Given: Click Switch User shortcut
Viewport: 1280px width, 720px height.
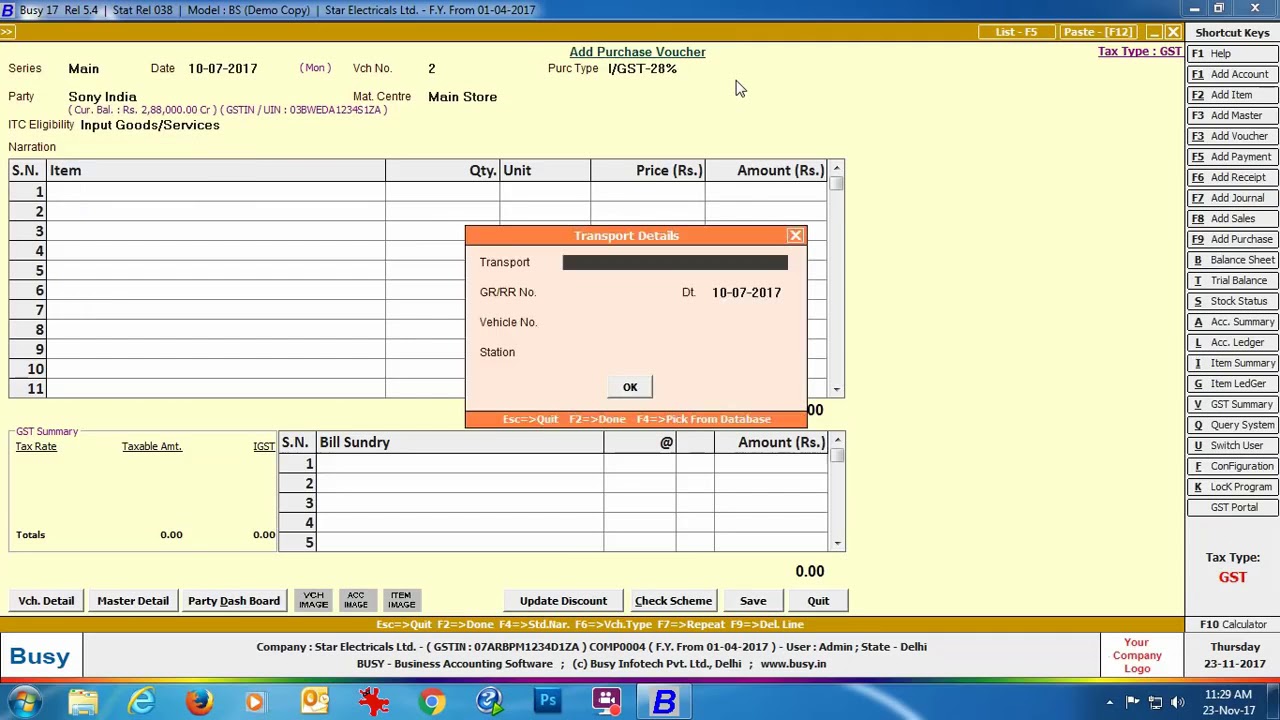Looking at the screenshot, I should (x=1232, y=445).
